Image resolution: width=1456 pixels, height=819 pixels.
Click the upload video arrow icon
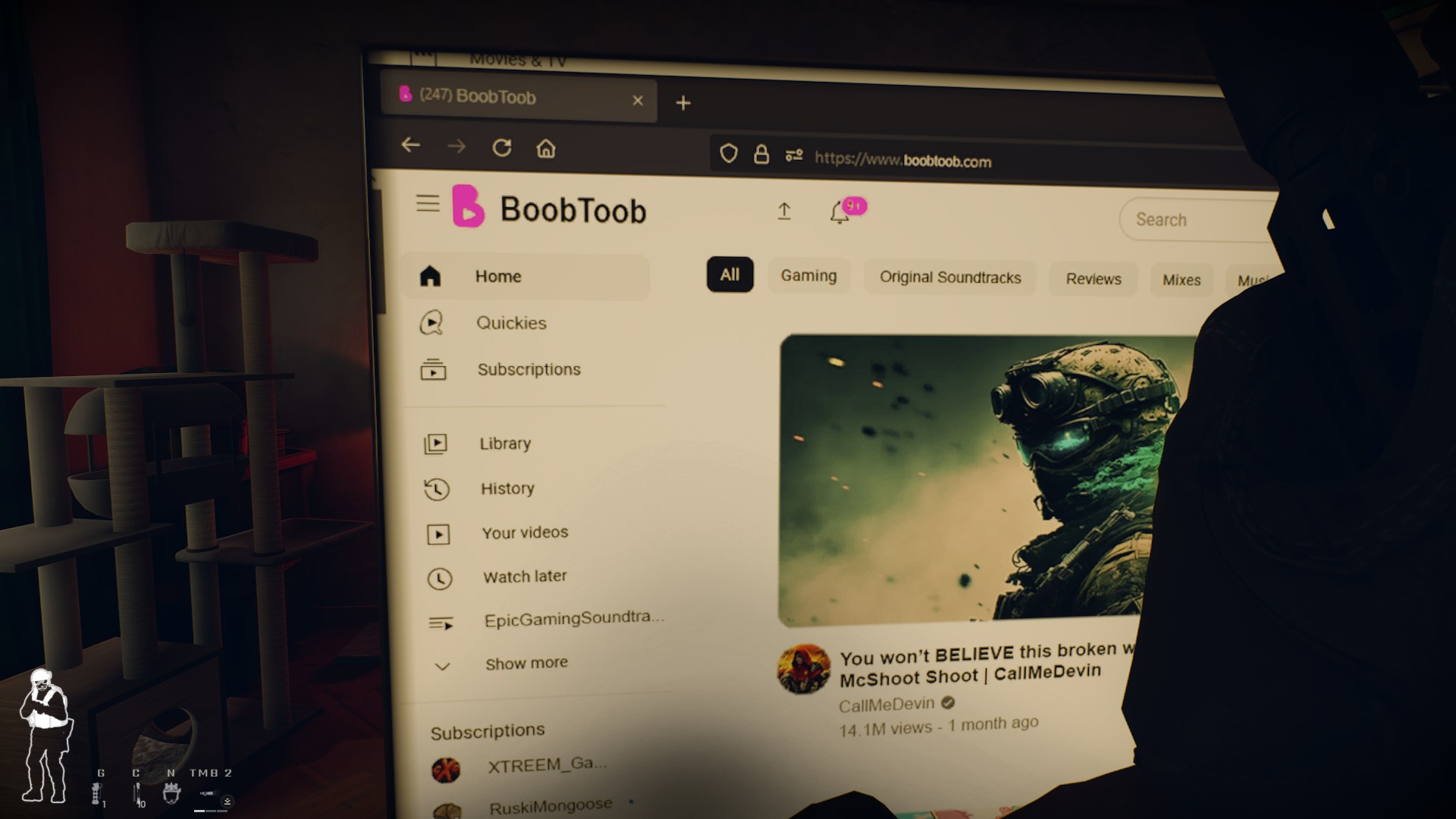784,211
